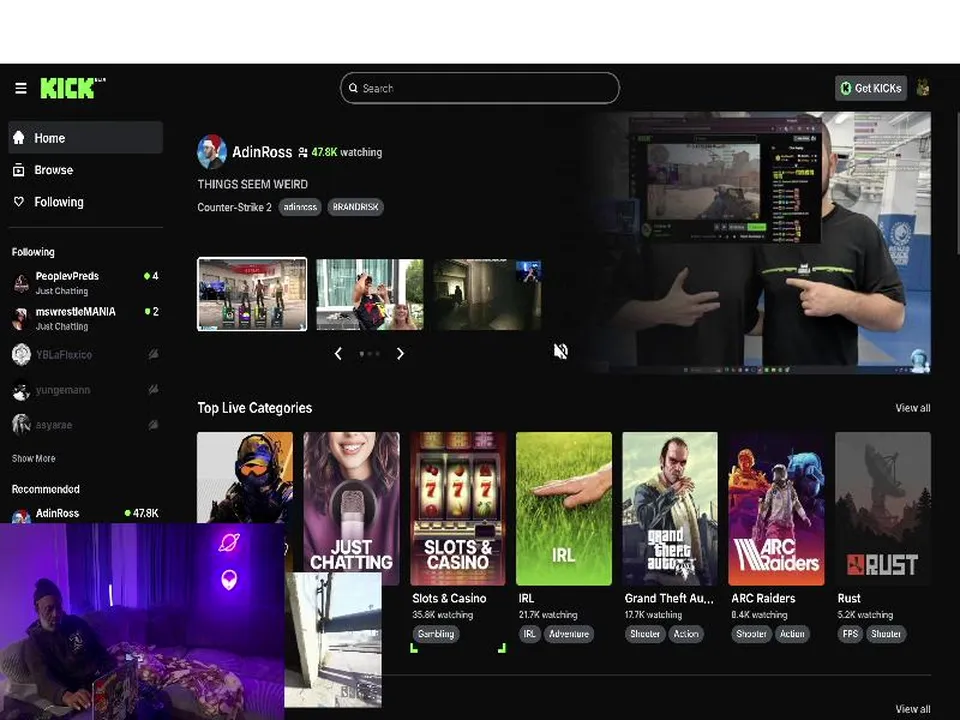Open Browse in the sidebar

pos(86,170)
